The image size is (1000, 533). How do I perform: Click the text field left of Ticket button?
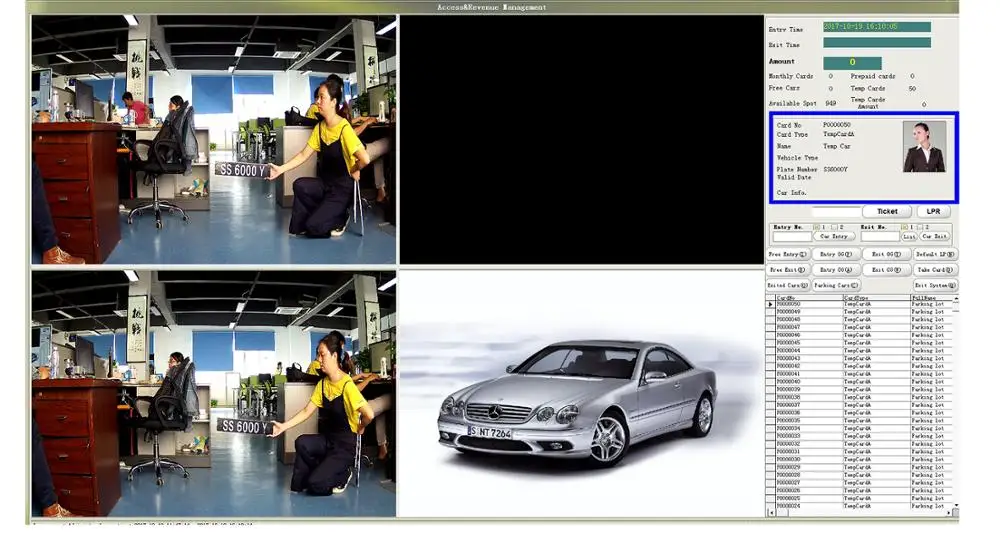coord(837,212)
